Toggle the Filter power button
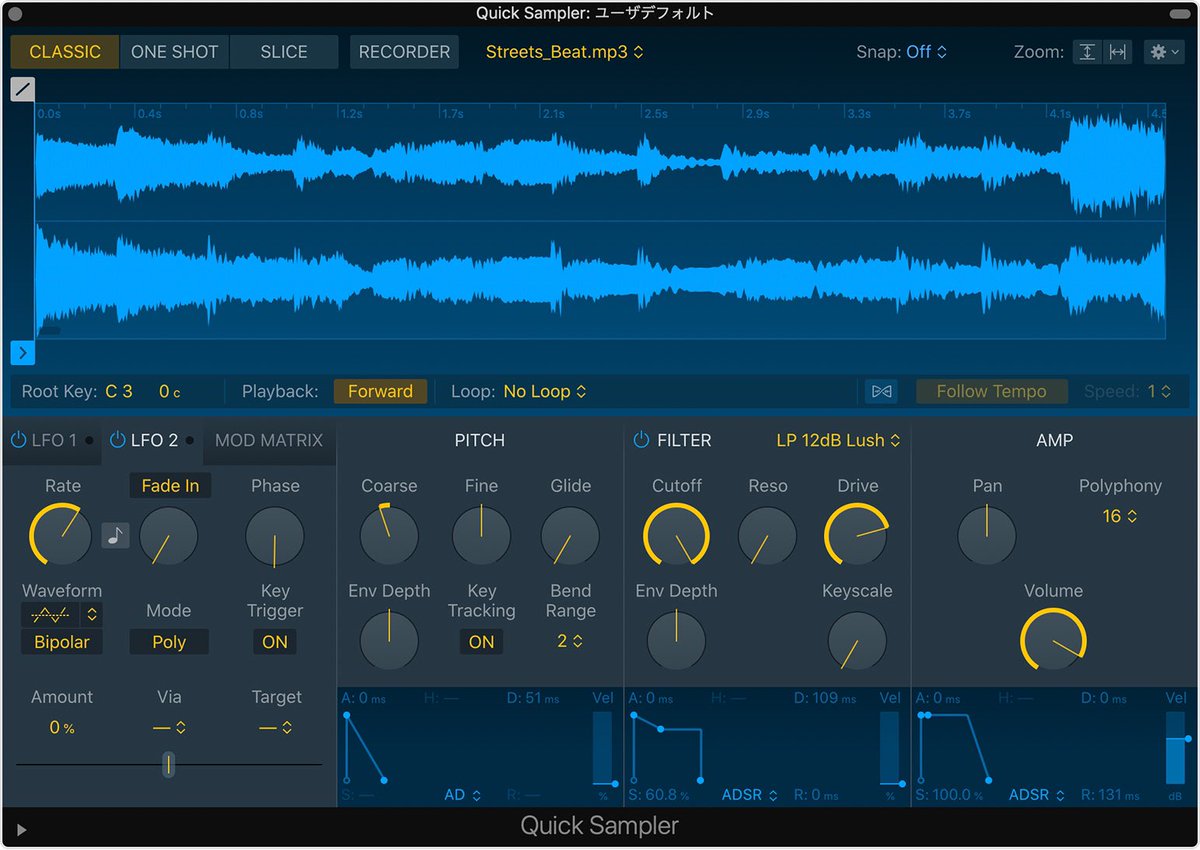Image resolution: width=1200 pixels, height=850 pixels. (641, 440)
